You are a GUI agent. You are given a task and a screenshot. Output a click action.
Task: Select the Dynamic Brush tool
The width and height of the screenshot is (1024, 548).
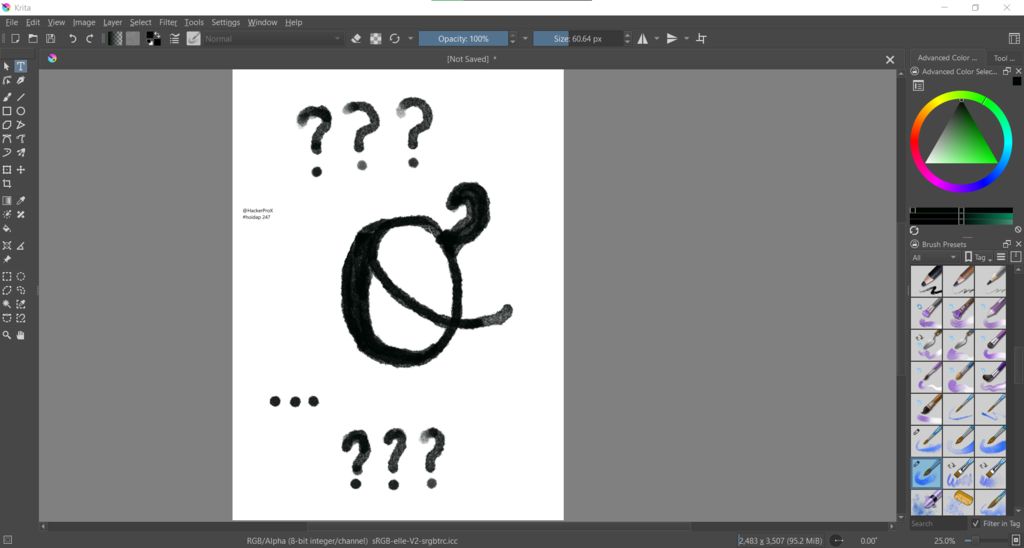[7, 153]
